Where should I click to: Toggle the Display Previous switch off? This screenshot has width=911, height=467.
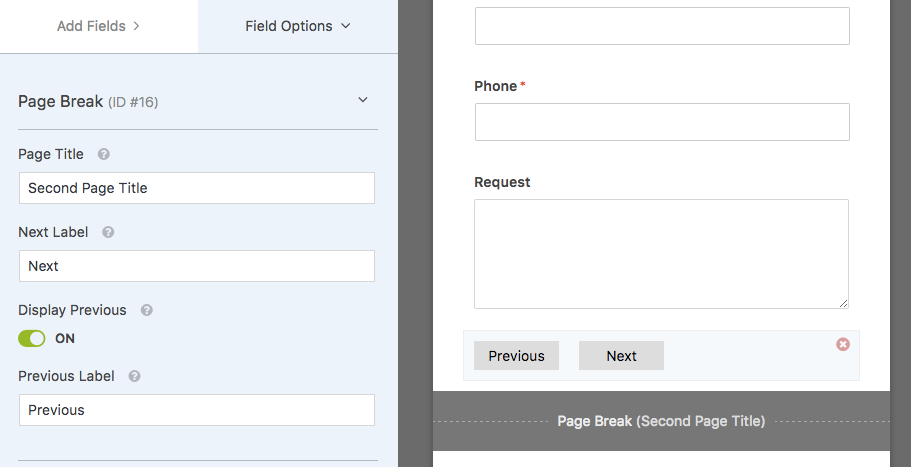tap(31, 339)
